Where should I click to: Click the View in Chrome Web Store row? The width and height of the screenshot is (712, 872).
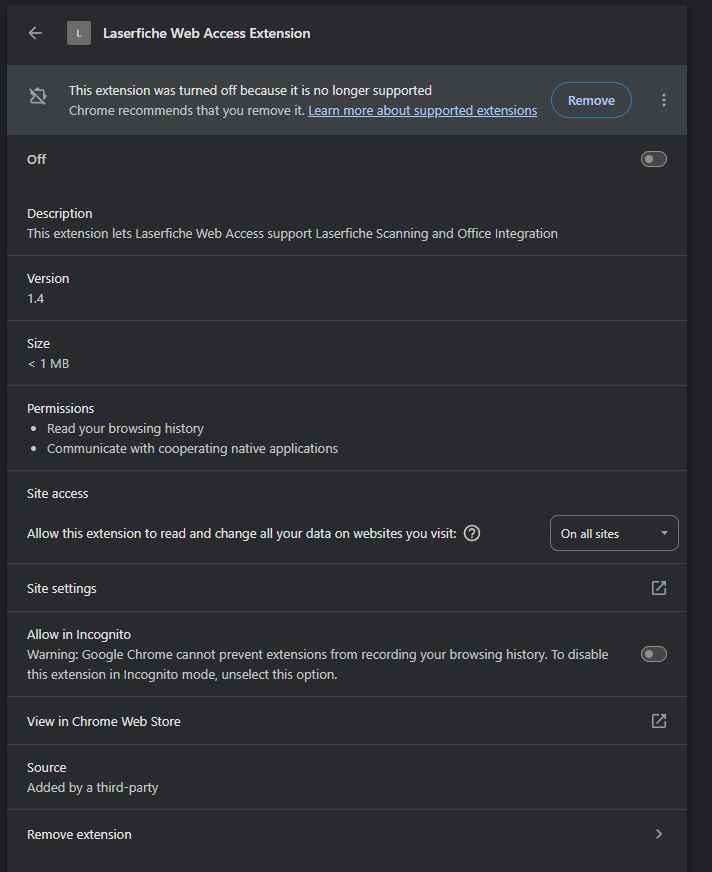347,721
